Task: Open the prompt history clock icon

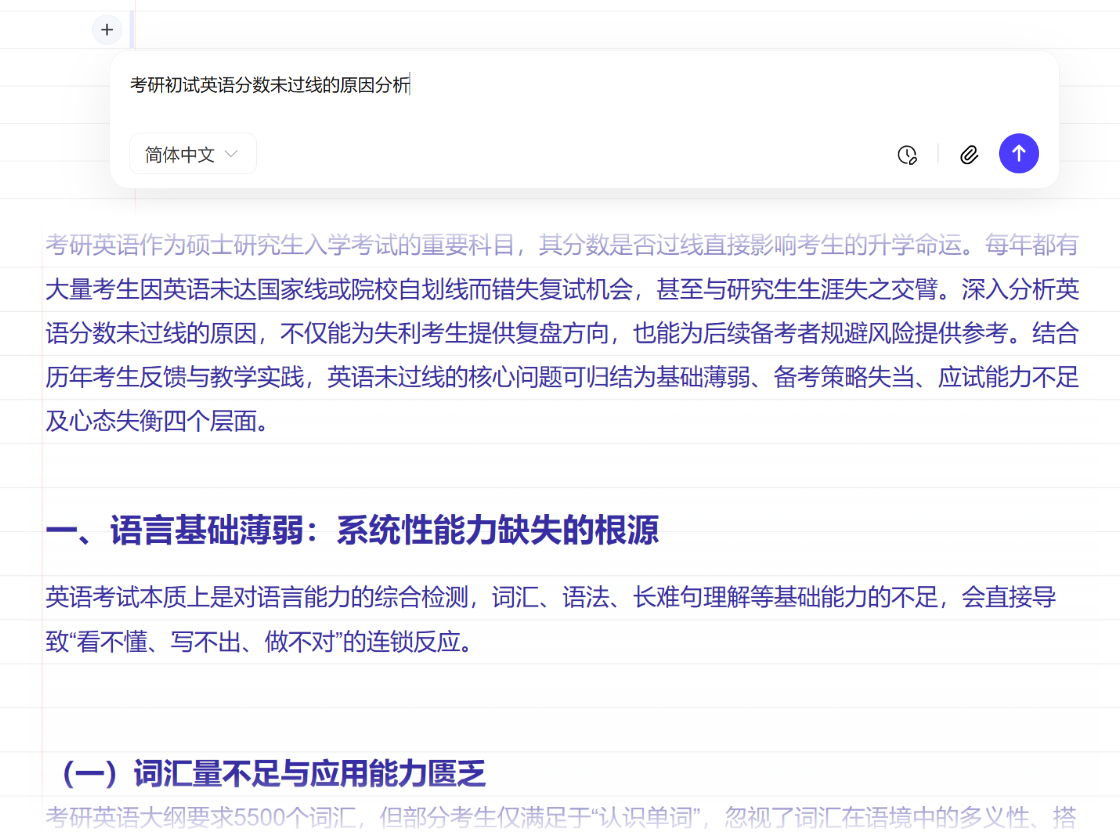Action: click(907, 154)
